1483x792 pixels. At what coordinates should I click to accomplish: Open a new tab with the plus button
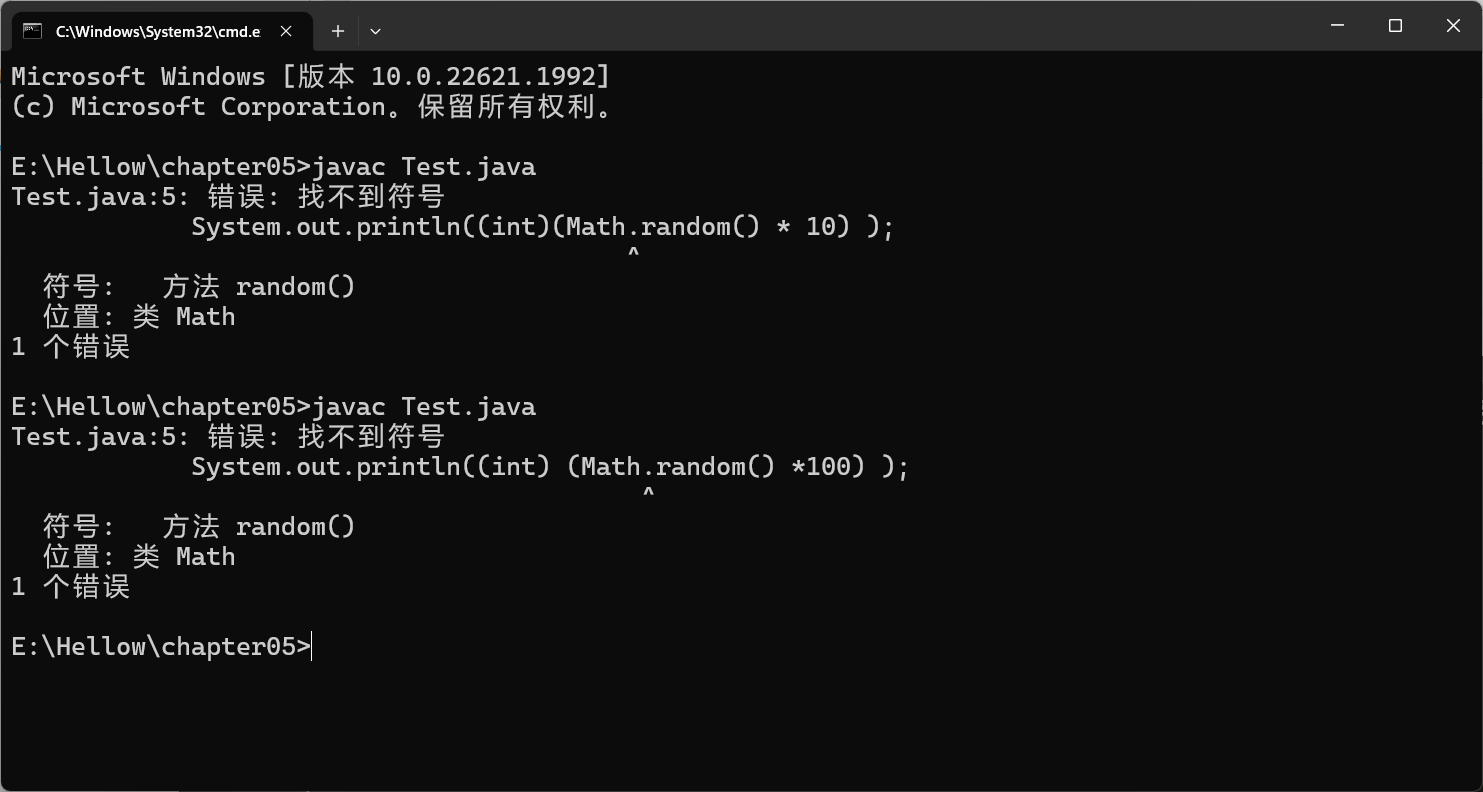[x=338, y=31]
